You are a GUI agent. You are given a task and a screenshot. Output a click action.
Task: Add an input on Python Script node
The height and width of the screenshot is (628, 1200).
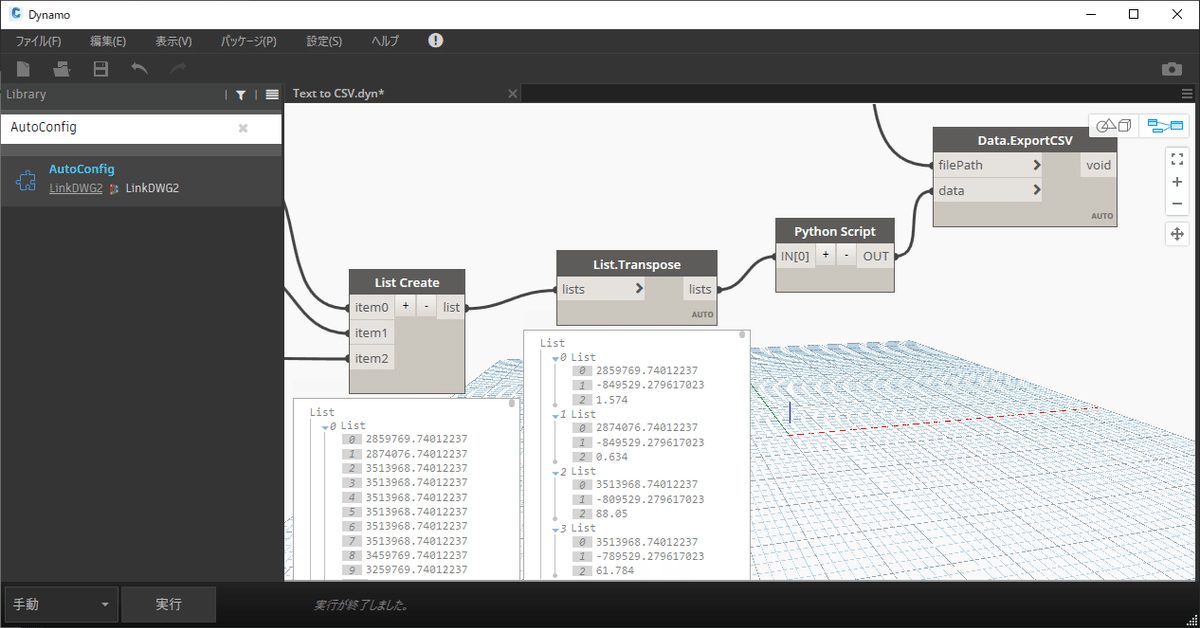tap(826, 255)
